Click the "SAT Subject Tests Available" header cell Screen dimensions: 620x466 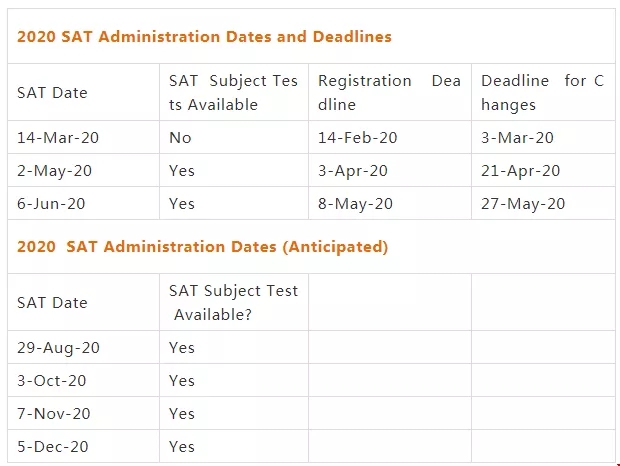[x=233, y=92]
